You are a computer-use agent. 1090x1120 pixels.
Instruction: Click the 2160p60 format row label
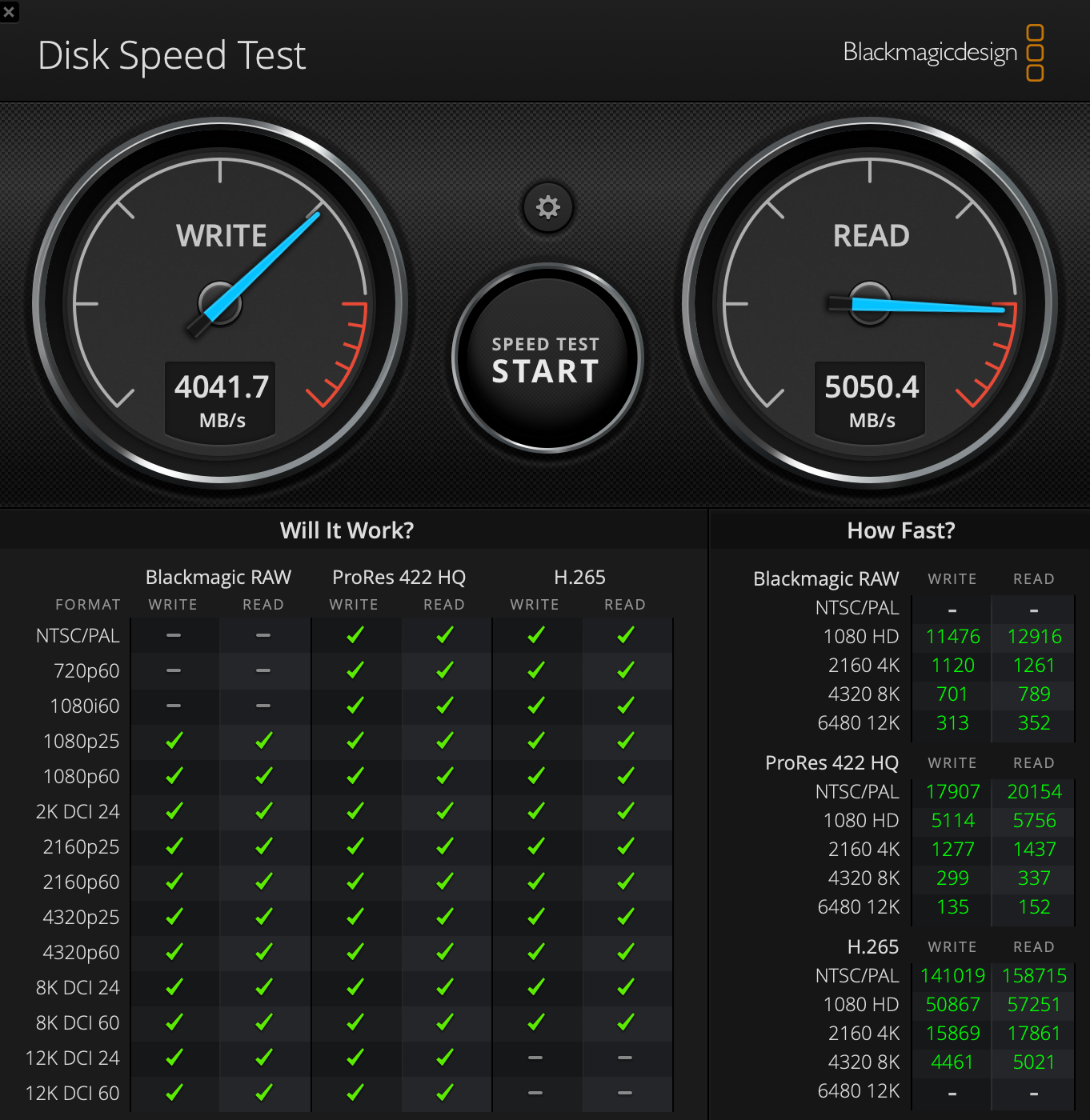point(82,882)
